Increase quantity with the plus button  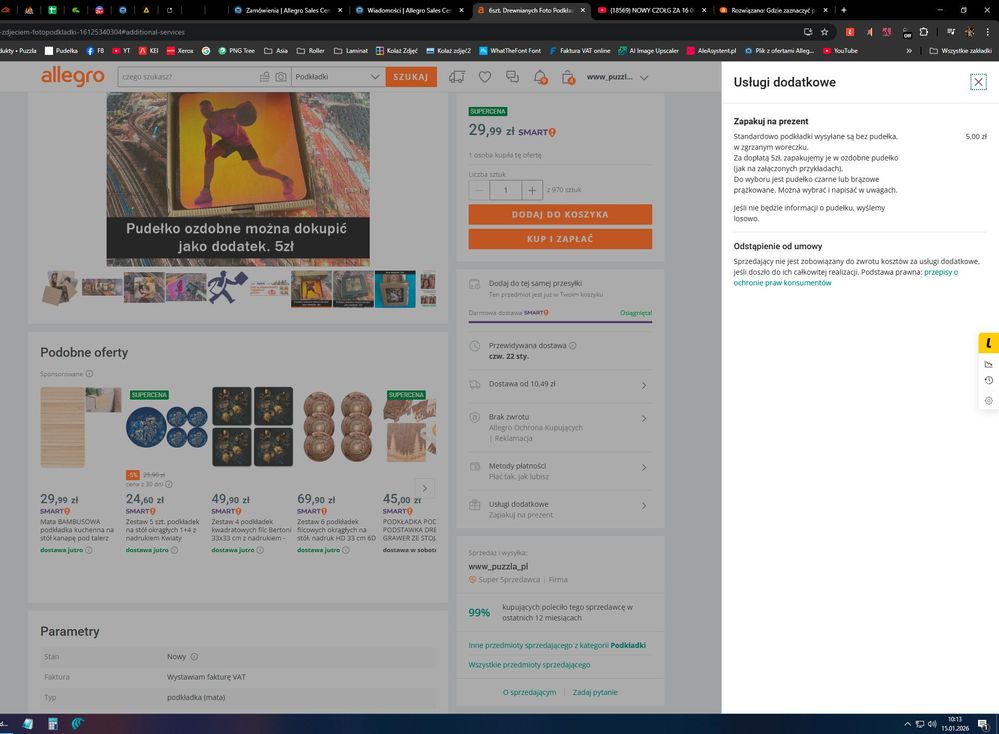[532, 190]
